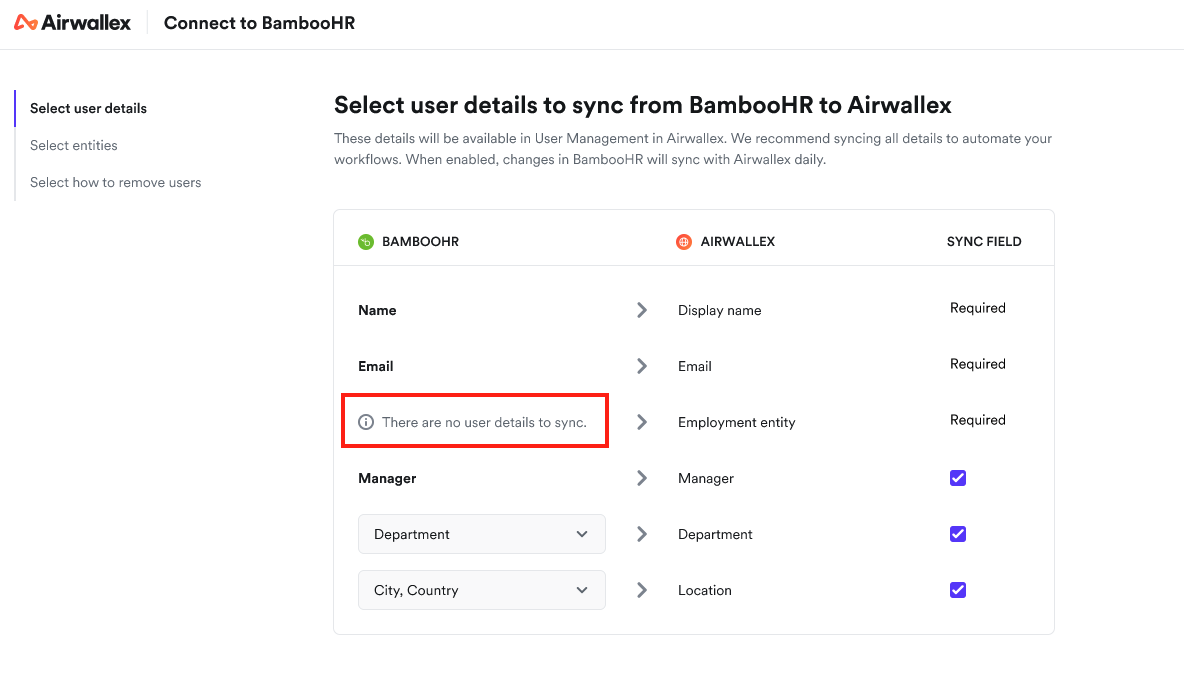Click the info icon beside no user details message

365,422
